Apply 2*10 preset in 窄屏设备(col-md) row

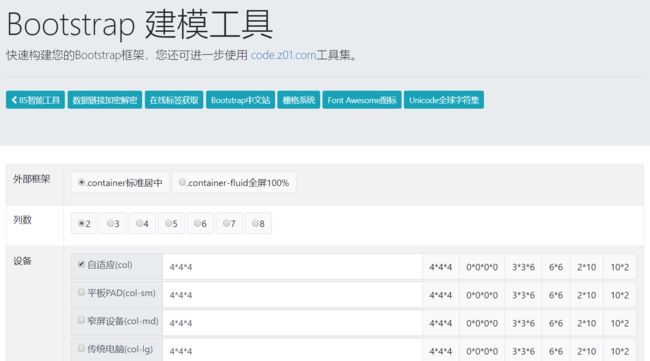point(587,323)
